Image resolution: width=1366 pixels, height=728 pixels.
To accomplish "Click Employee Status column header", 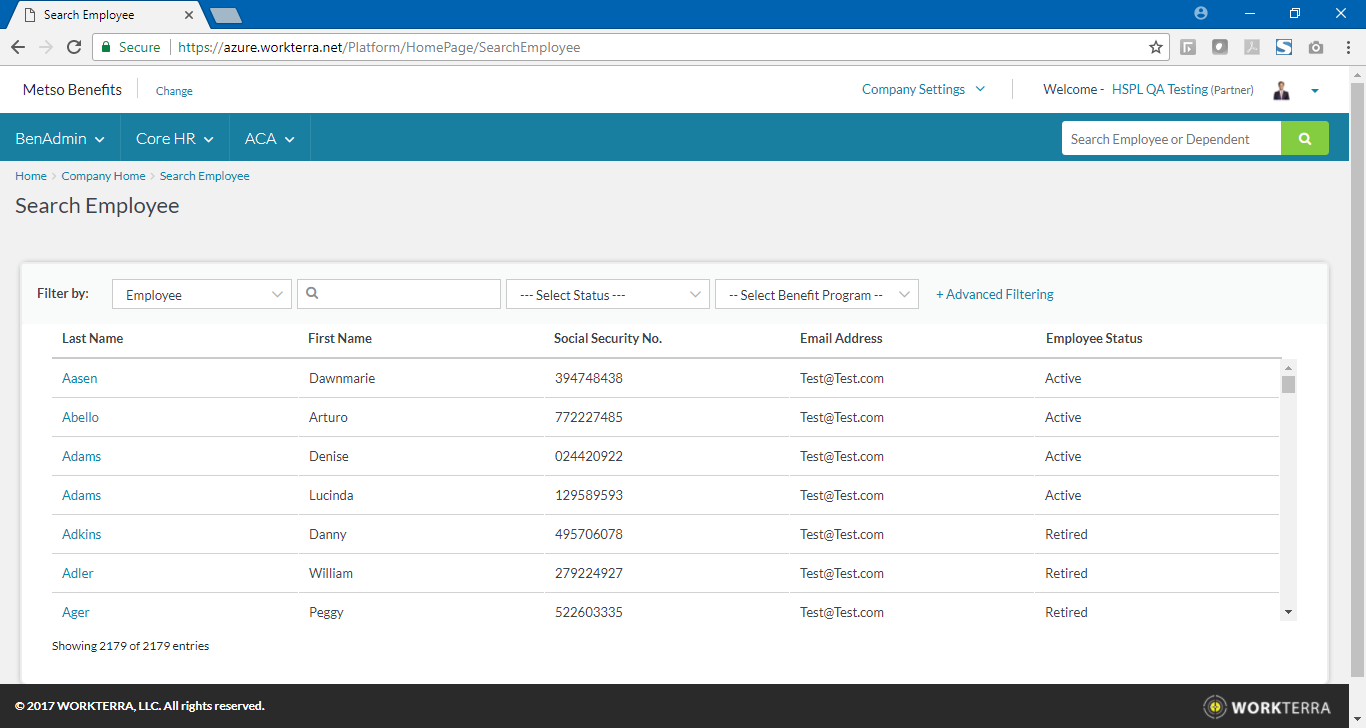I will (1094, 338).
